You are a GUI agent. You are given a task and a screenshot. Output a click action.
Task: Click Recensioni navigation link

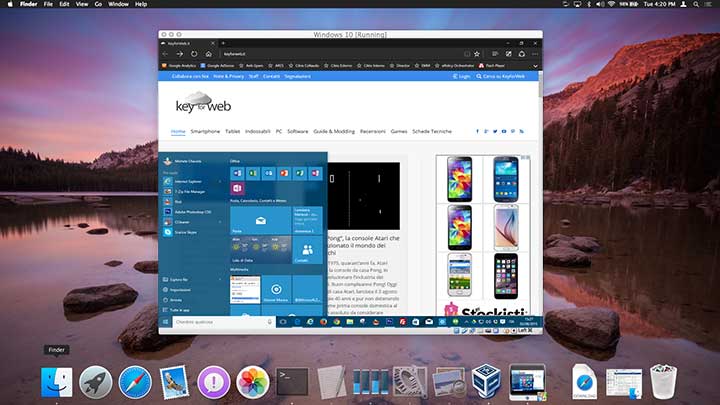point(372,131)
